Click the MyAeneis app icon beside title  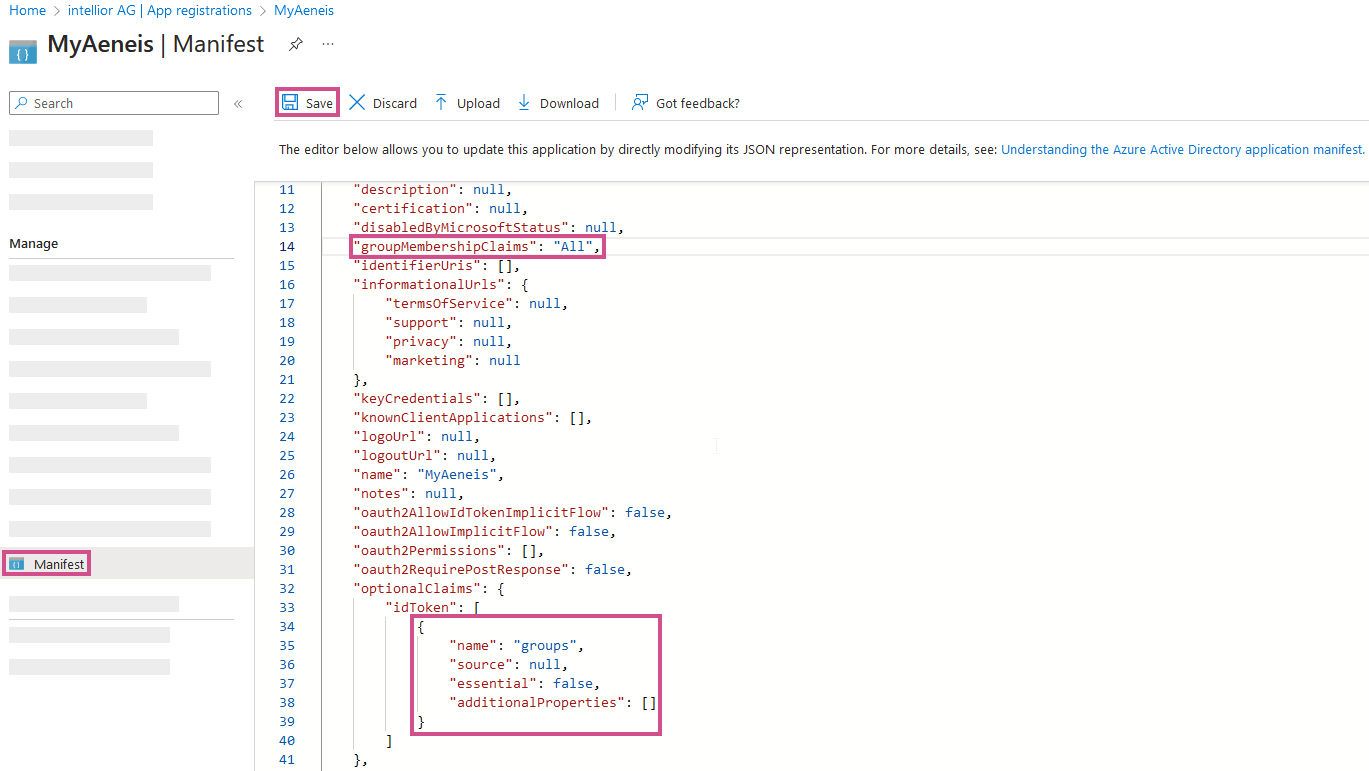point(23,50)
